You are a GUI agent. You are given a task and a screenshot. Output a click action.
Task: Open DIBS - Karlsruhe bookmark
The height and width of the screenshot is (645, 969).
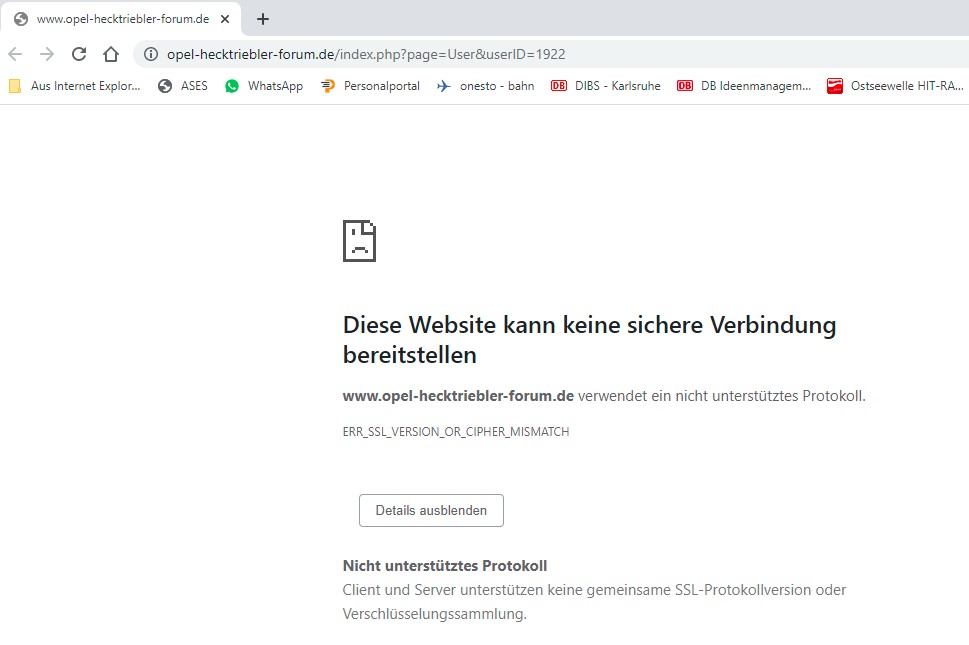tap(606, 86)
